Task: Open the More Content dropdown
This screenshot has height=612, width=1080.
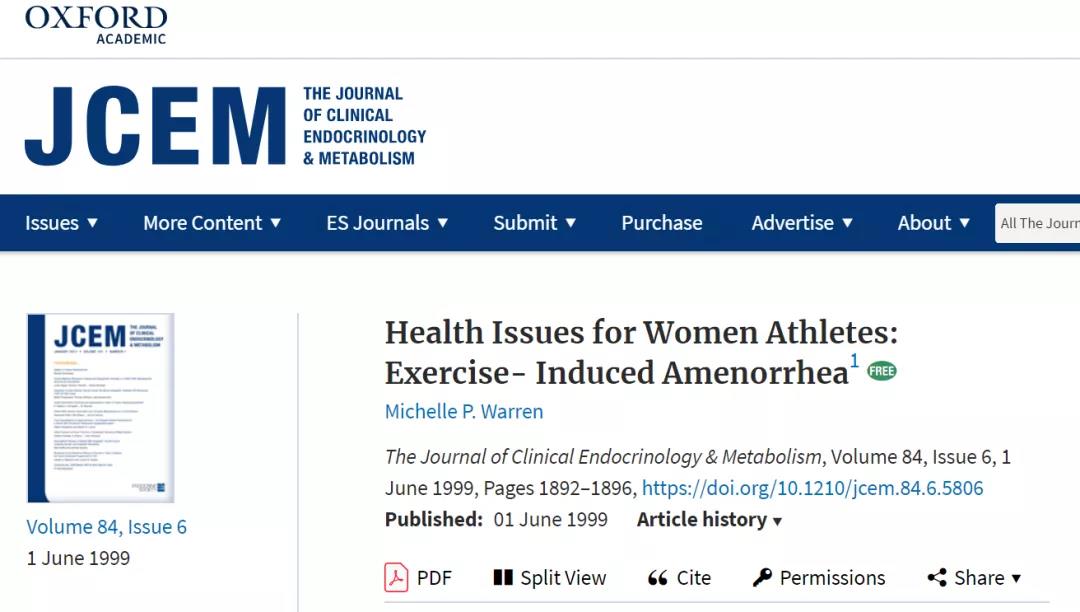Action: coord(212,223)
